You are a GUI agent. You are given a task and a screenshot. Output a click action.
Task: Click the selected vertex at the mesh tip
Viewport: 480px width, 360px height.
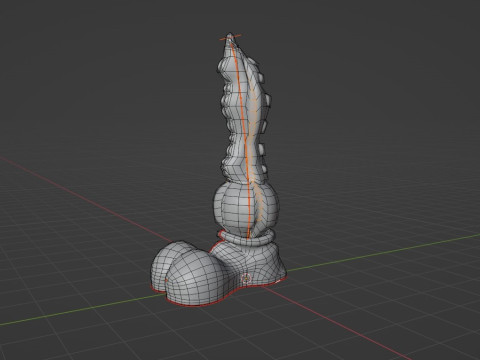[x=230, y=37]
